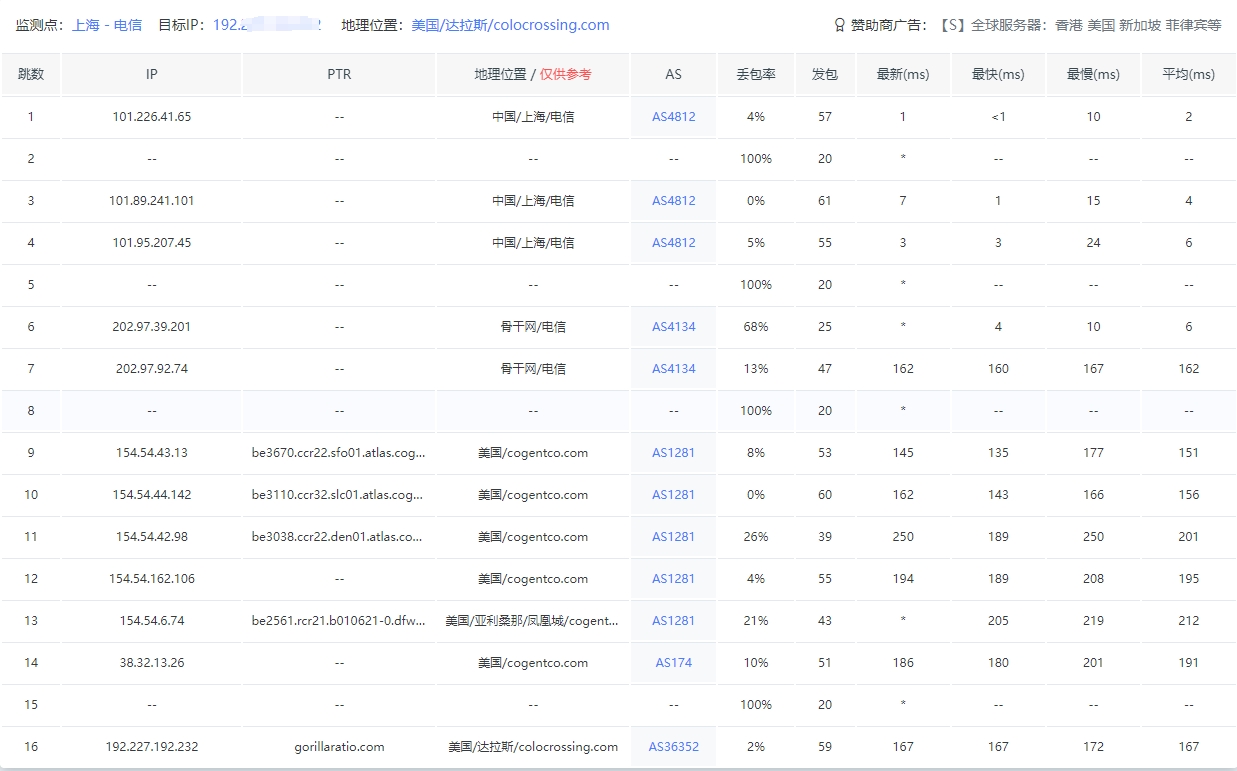Image resolution: width=1237 pixels, height=771 pixels.
Task: Click location 美国/达拉斯/colocrossing.com in hop 16
Action: [x=533, y=747]
